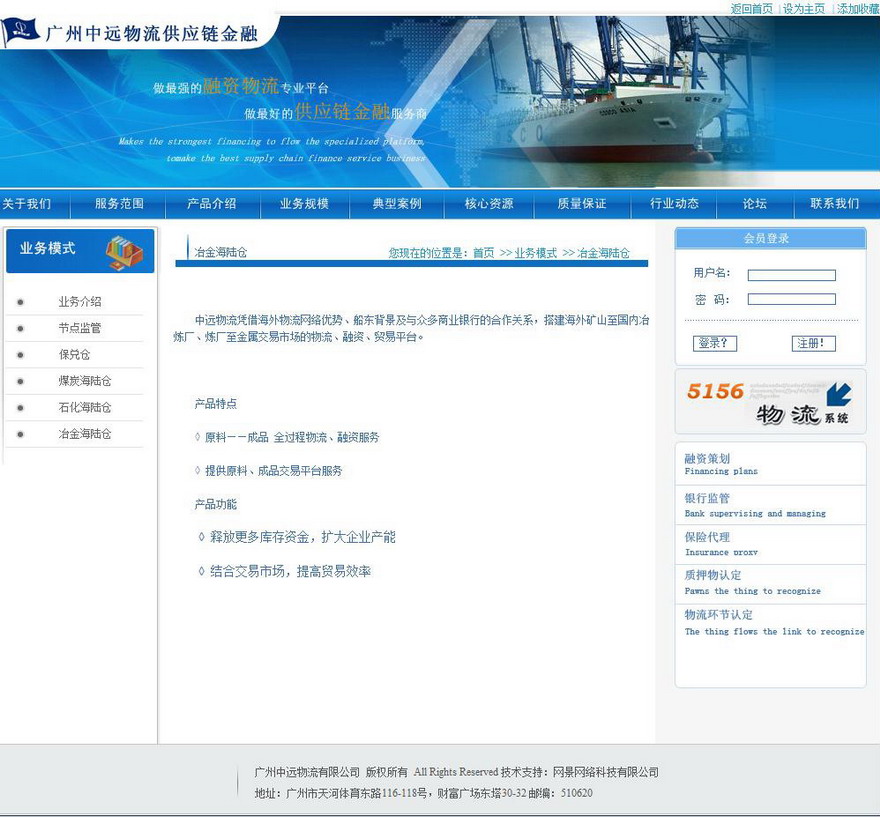Open the 物流环节认定 link
The width and height of the screenshot is (880, 817).
[774, 623]
